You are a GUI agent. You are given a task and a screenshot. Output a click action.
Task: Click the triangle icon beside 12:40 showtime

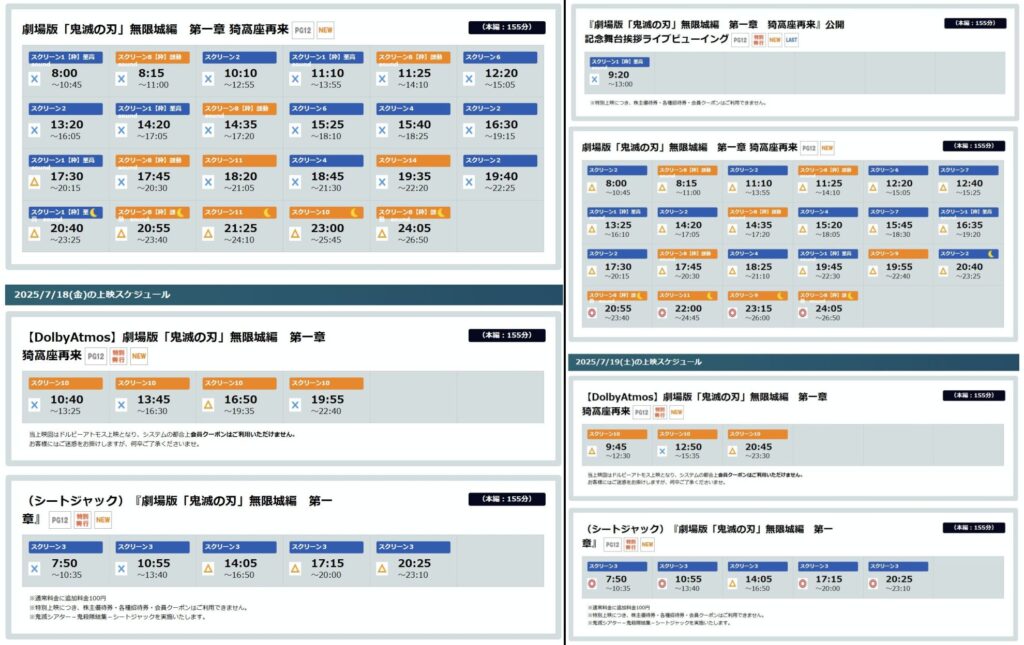[x=943, y=187]
